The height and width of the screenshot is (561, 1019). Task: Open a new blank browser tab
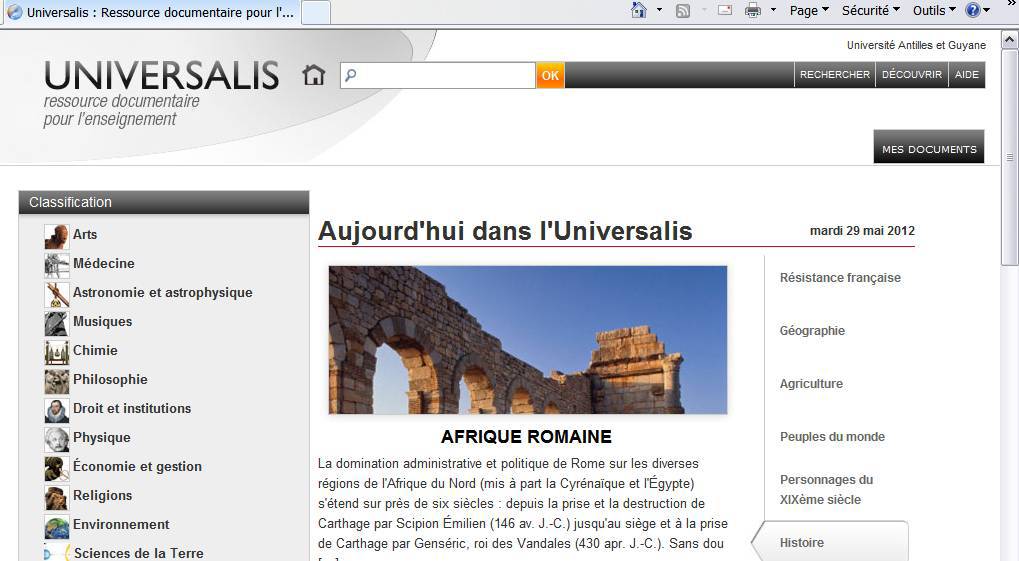pos(316,12)
